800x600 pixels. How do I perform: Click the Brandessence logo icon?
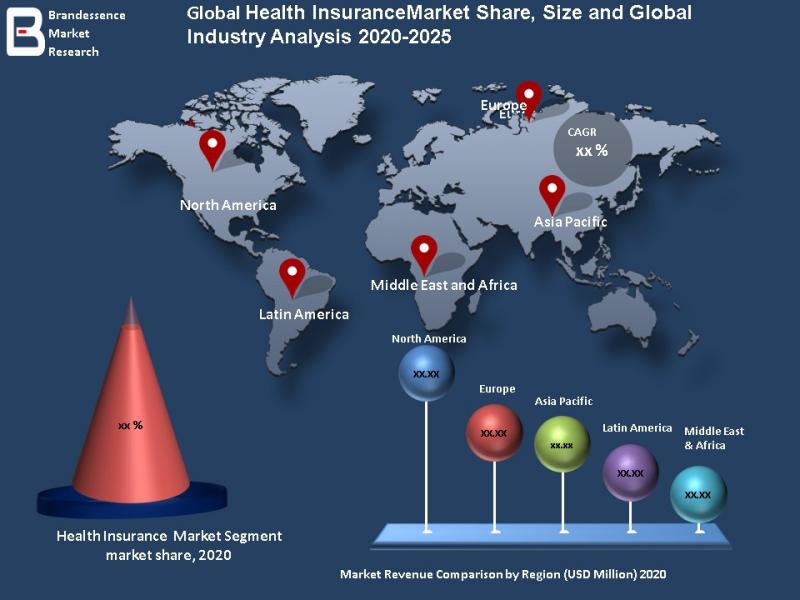26,32
